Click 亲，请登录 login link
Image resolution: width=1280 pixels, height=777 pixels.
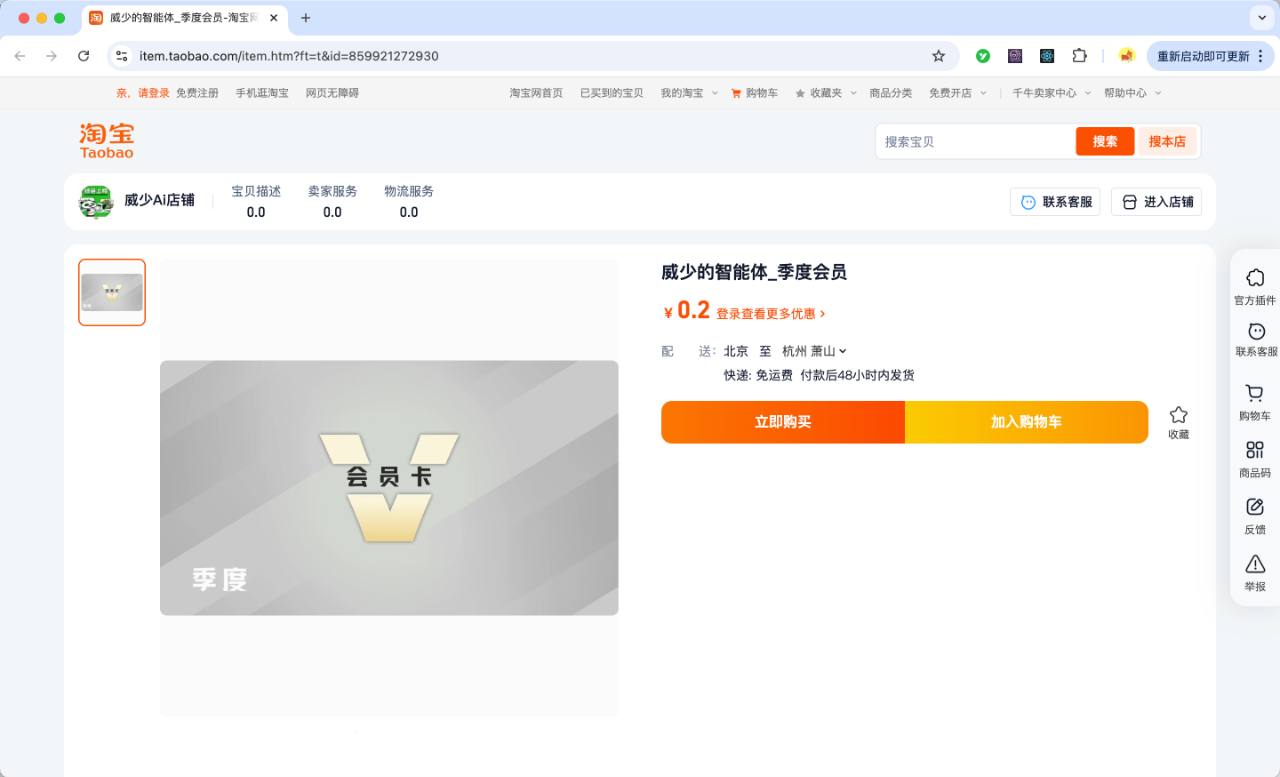tap(143, 93)
